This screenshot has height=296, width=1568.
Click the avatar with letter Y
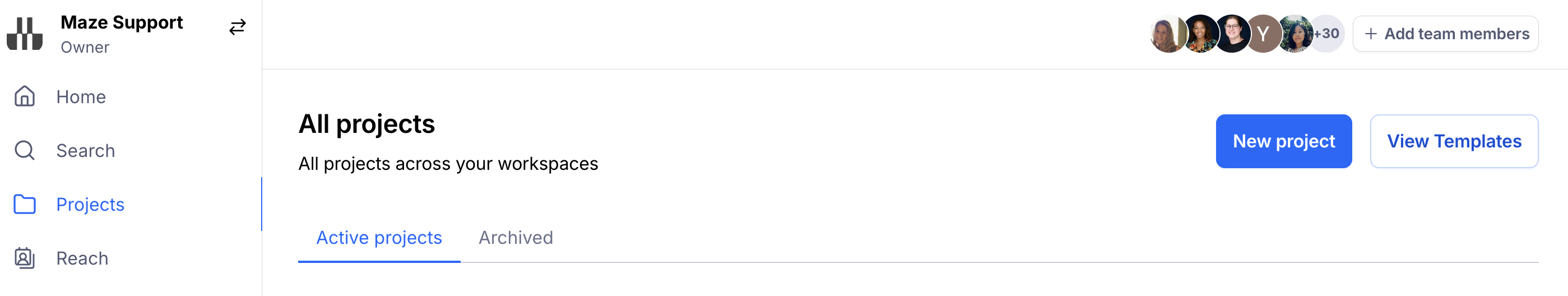pyautogui.click(x=1263, y=34)
